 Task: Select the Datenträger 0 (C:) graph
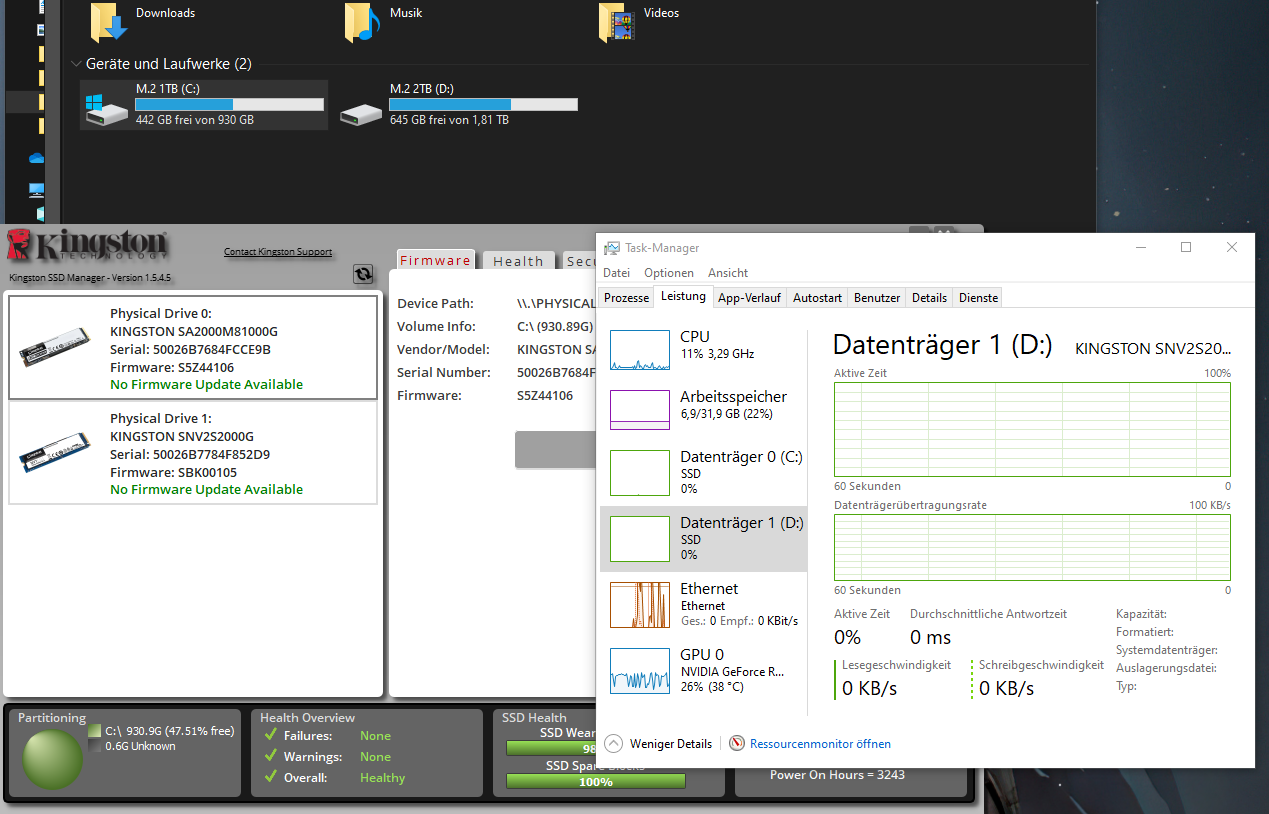click(x=640, y=473)
